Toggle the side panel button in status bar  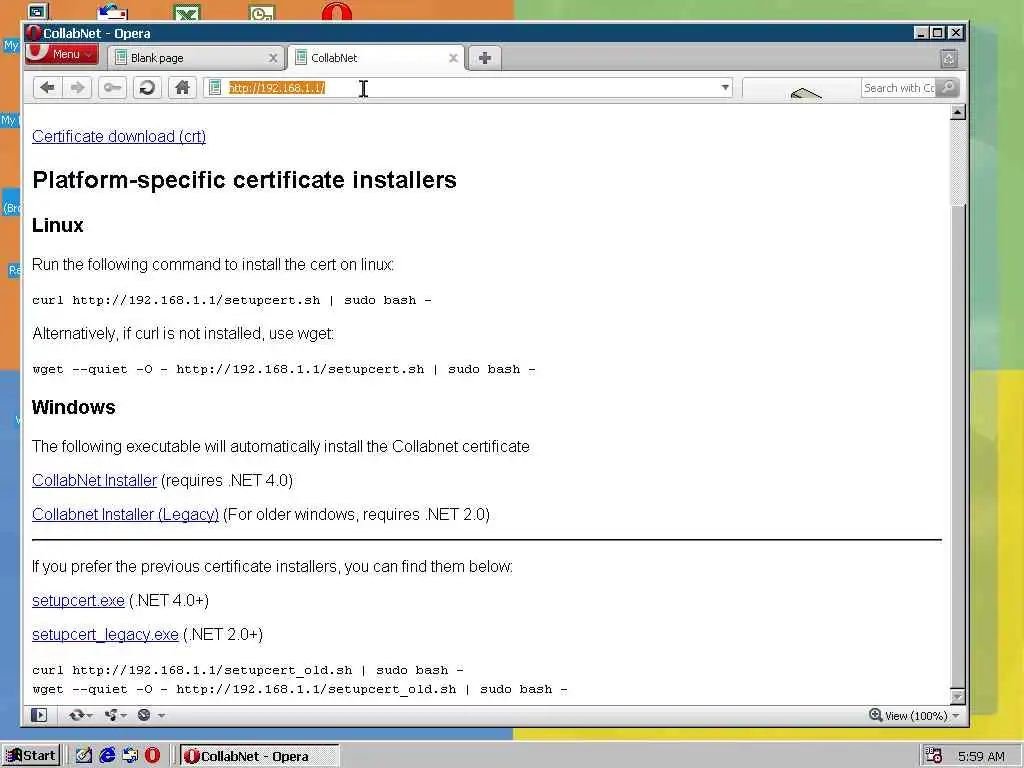pyautogui.click(x=39, y=715)
